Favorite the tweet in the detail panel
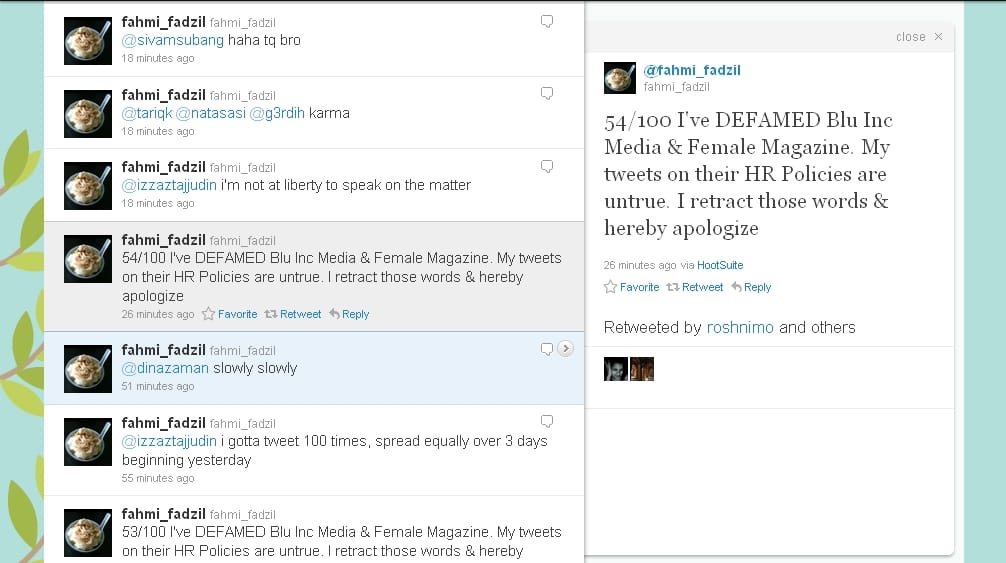1006x563 pixels. 632,287
